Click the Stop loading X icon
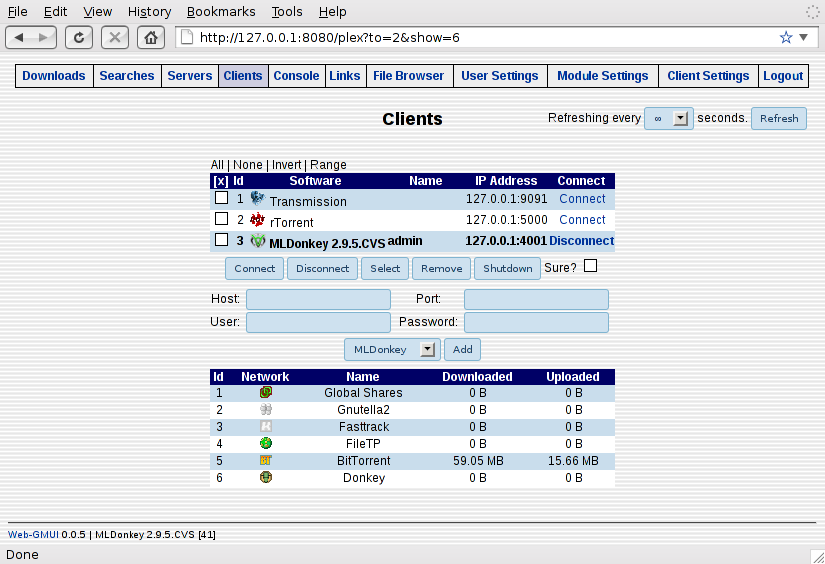The image size is (825, 564). pos(115,37)
